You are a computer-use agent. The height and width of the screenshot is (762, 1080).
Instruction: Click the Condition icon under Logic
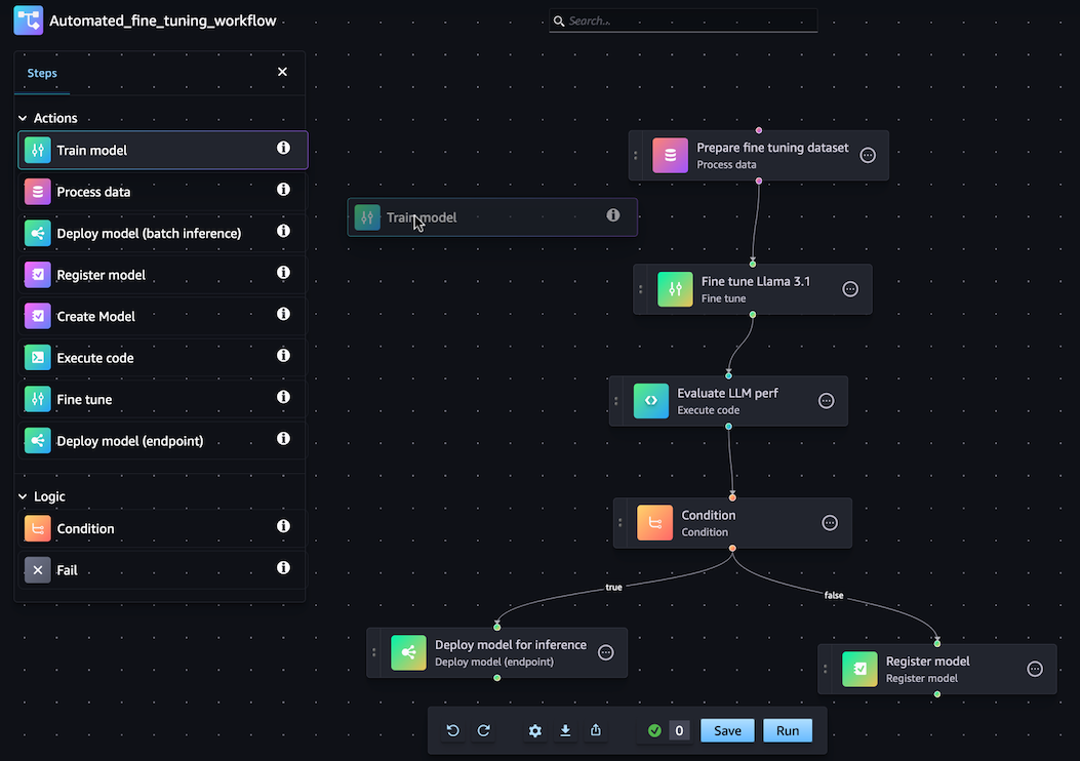tap(37, 528)
